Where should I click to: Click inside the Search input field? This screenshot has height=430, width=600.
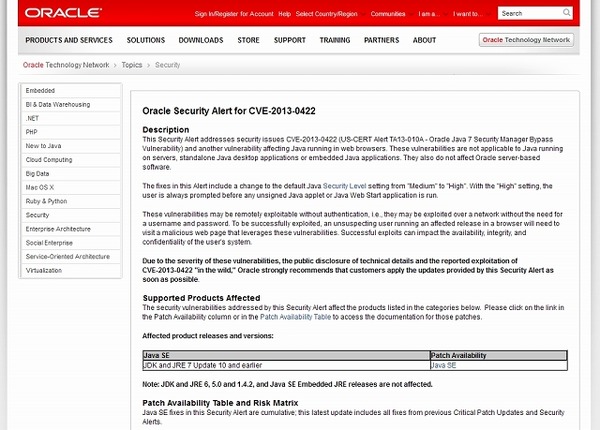[530, 14]
